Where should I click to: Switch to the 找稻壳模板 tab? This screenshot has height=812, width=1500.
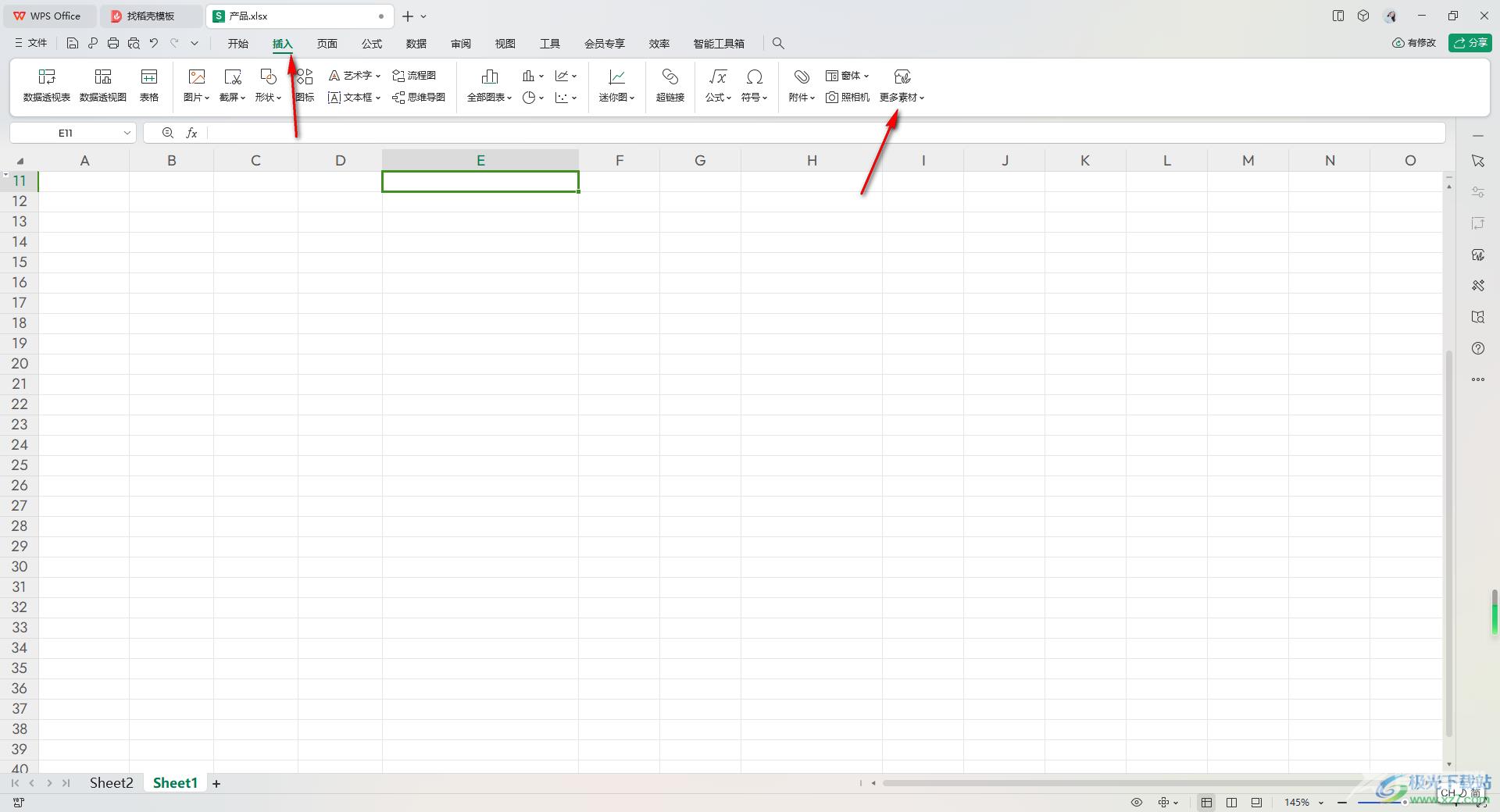[151, 16]
